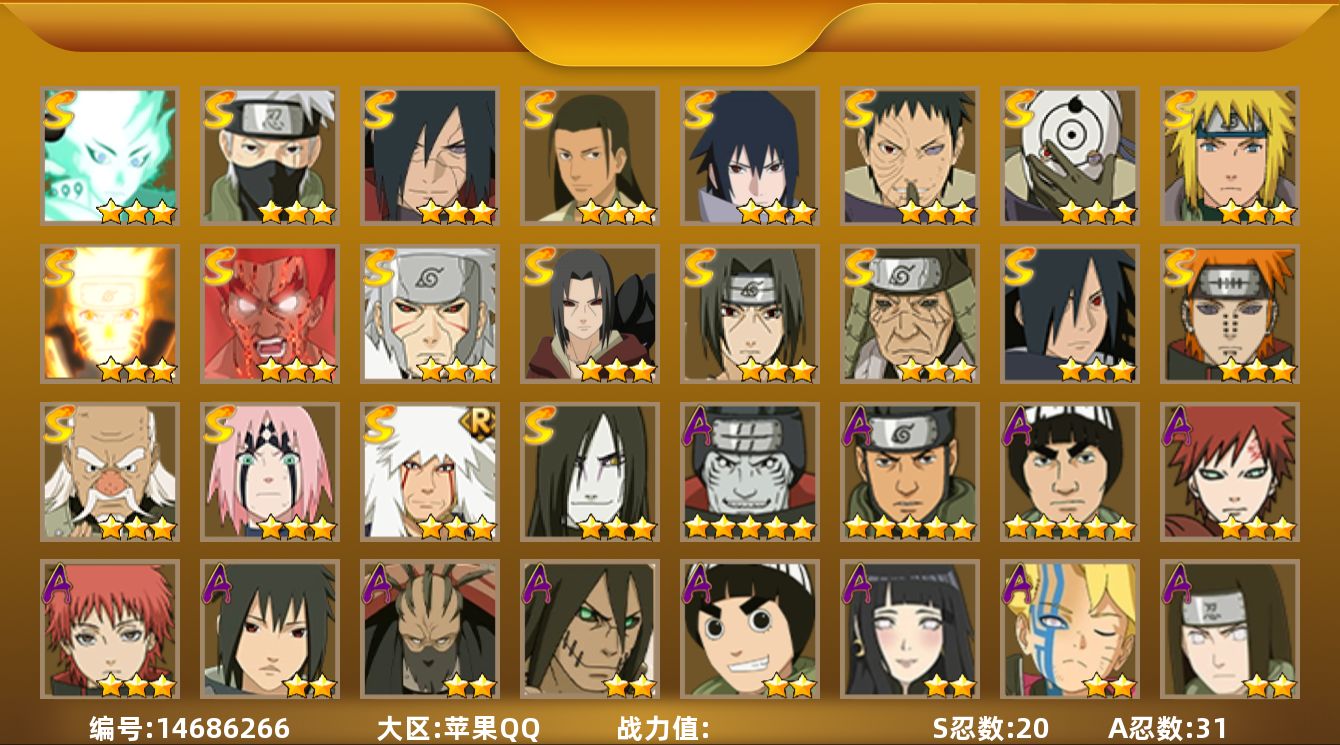Click the blond spiky-haired S-rank ninja portrait
This screenshot has width=1340, height=745.
tap(1230, 156)
